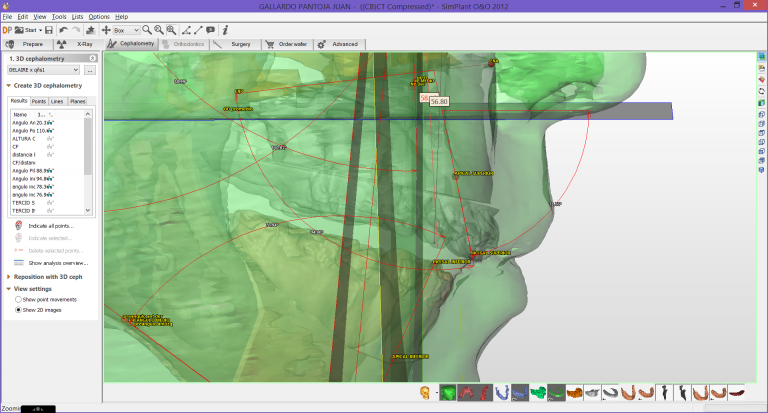The width and height of the screenshot is (768, 413).
Task: Select Show point movements radio button
Action: [x=18, y=299]
